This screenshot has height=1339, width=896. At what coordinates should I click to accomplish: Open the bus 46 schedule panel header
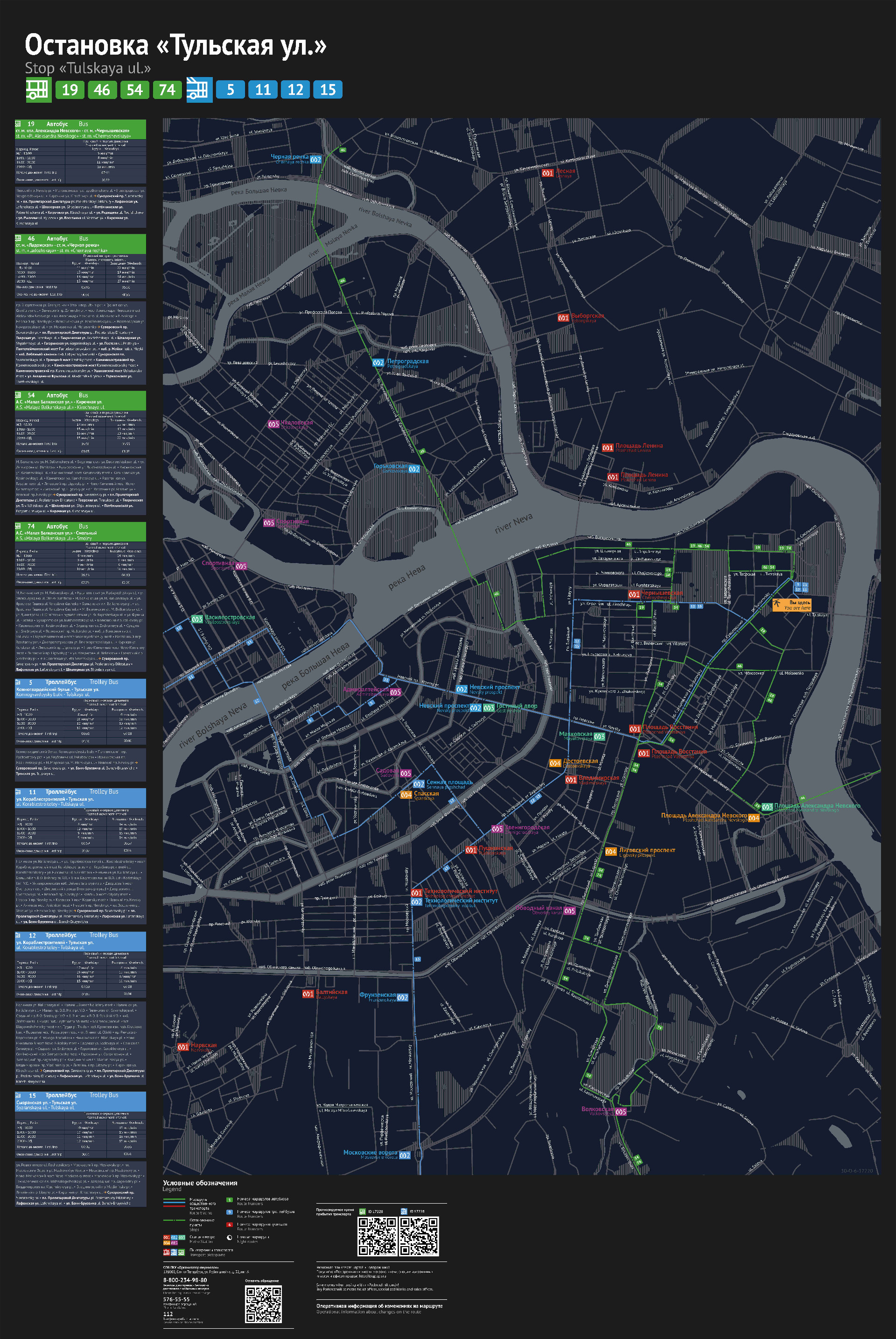[x=80, y=244]
